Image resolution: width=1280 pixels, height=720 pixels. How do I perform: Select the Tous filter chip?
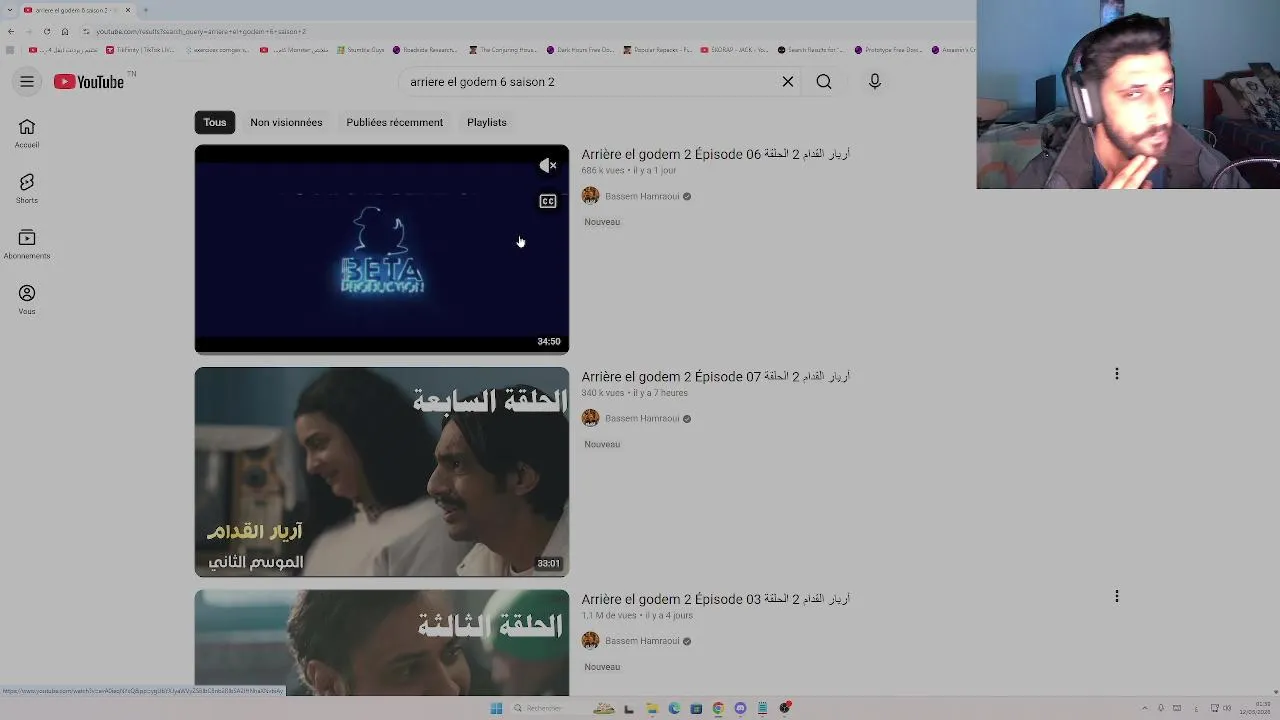[215, 122]
